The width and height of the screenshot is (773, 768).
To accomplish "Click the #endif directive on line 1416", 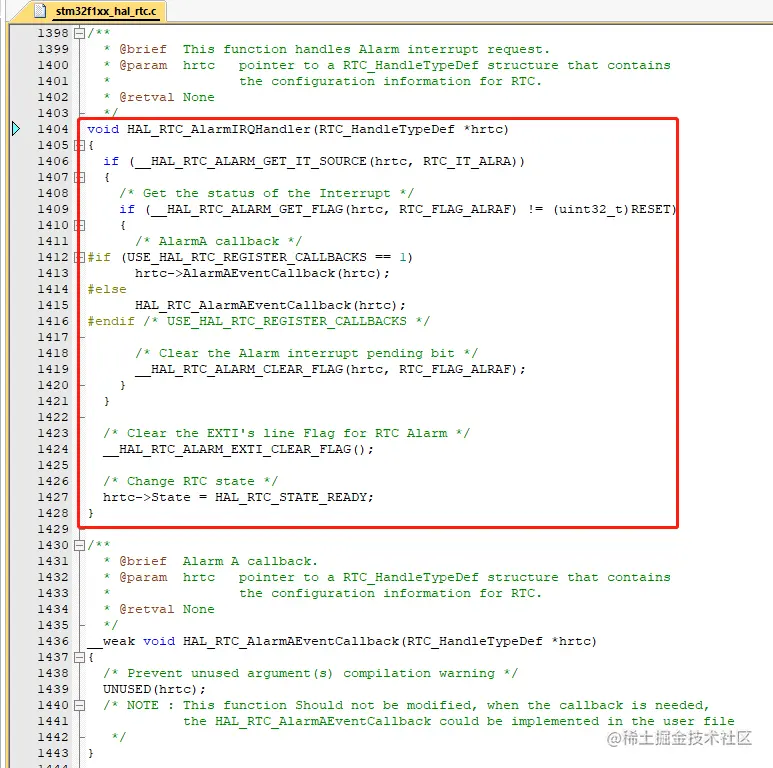I will click(111, 321).
